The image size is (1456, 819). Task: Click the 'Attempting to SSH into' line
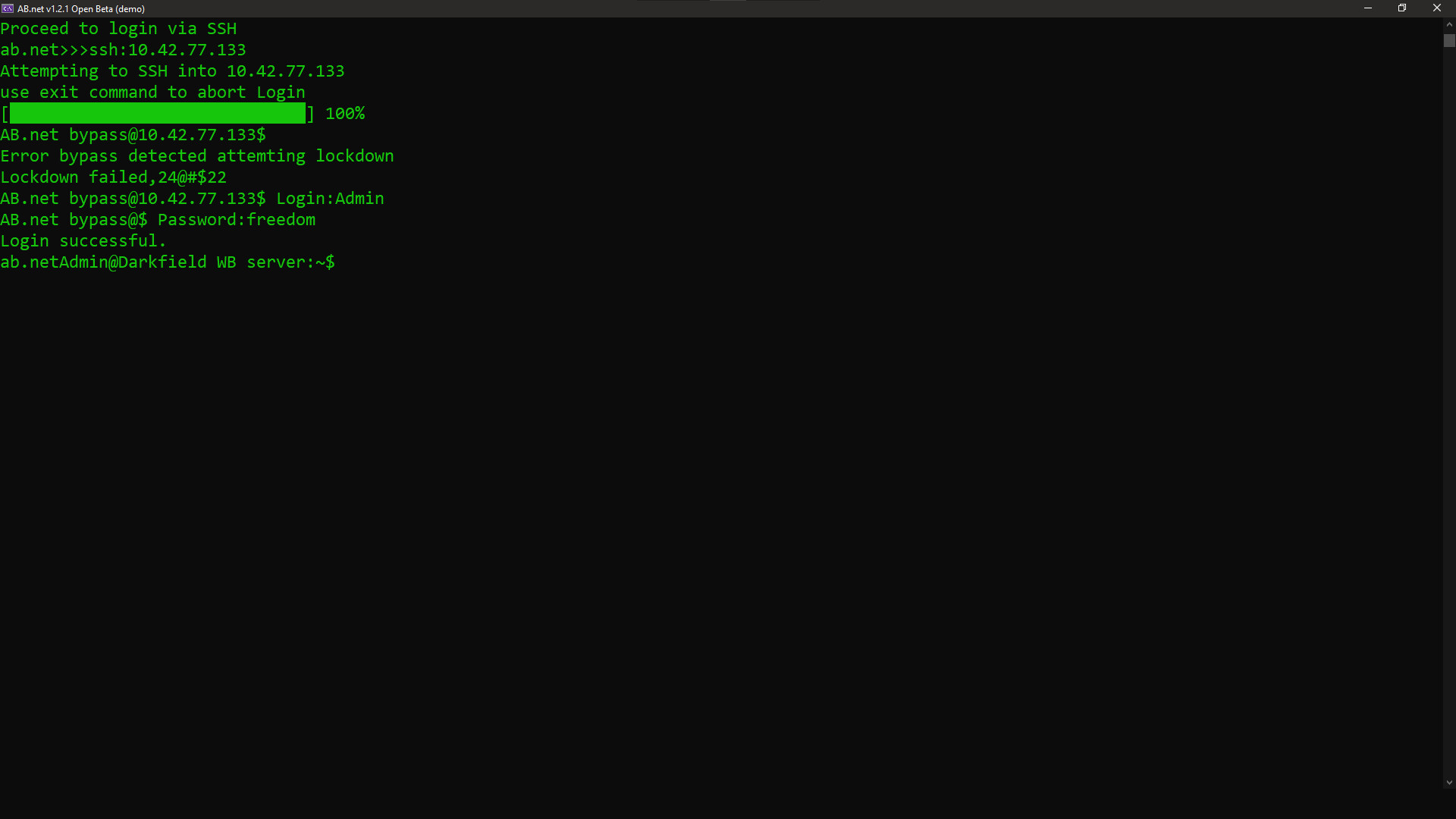172,71
